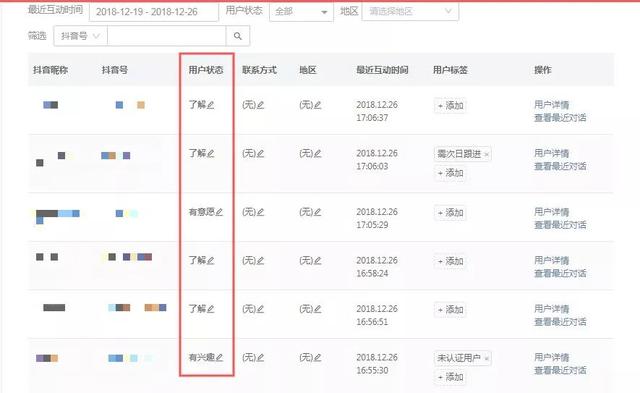Image resolution: width=640 pixels, height=393 pixels.
Task: Edit contact method pencil in 16:56:51 row
Action: [260, 309]
